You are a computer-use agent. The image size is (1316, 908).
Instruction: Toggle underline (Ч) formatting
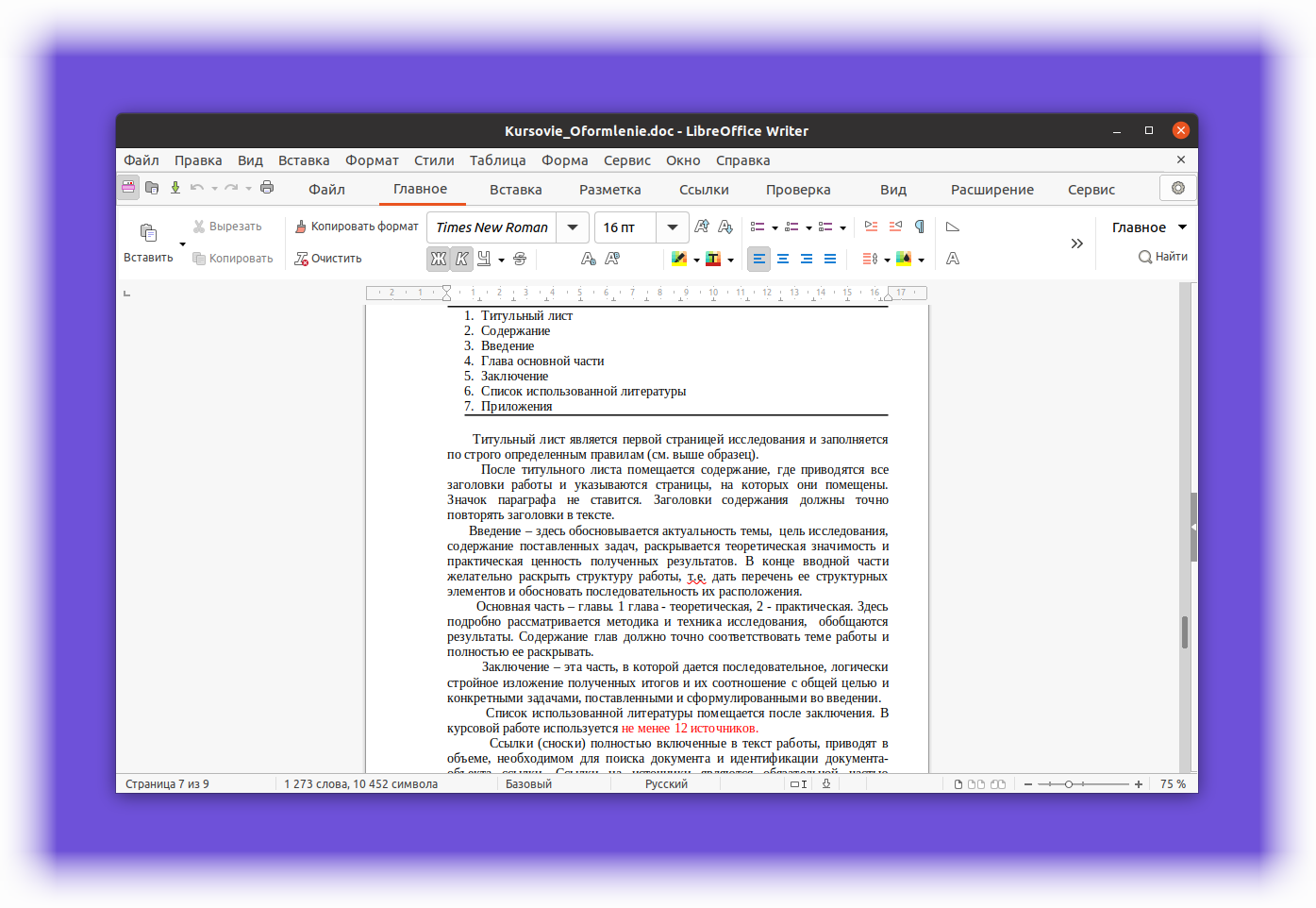click(x=484, y=259)
